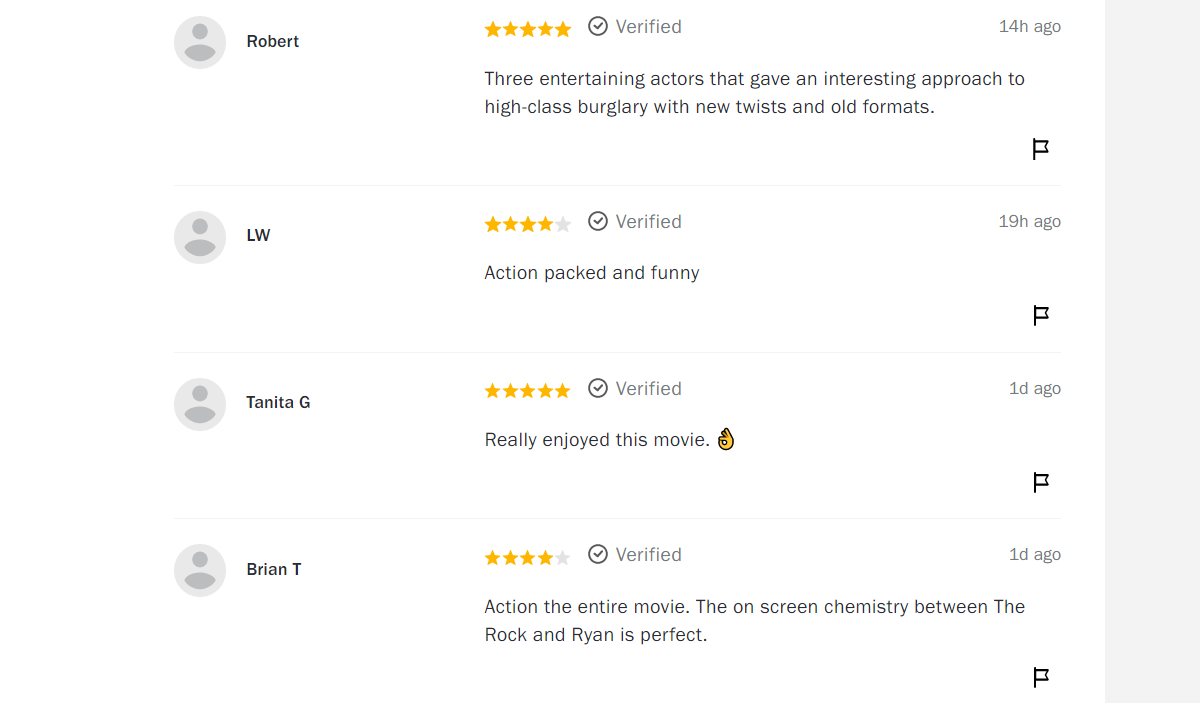Click the Verified badge on Tanita G's review
This screenshot has width=1200, height=703.
pyautogui.click(x=635, y=388)
